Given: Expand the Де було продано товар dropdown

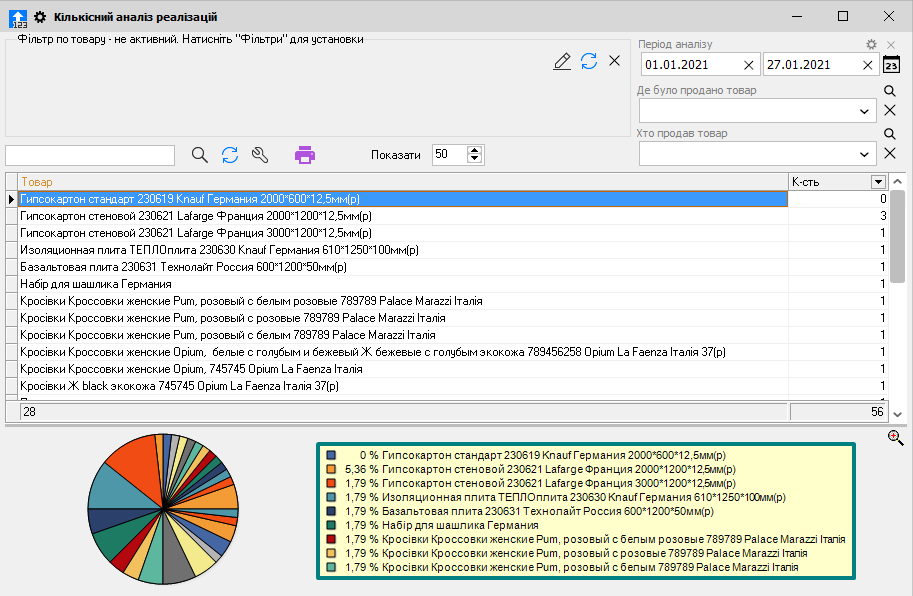Looking at the screenshot, I should click(x=866, y=111).
